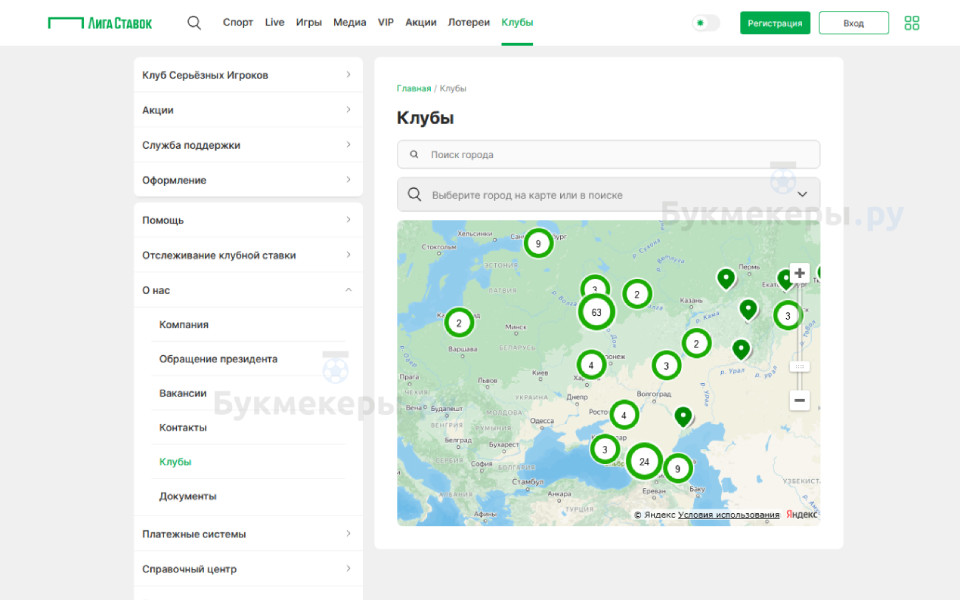Click the 2 cluster above Варшава
The height and width of the screenshot is (600, 960).
pyautogui.click(x=459, y=323)
